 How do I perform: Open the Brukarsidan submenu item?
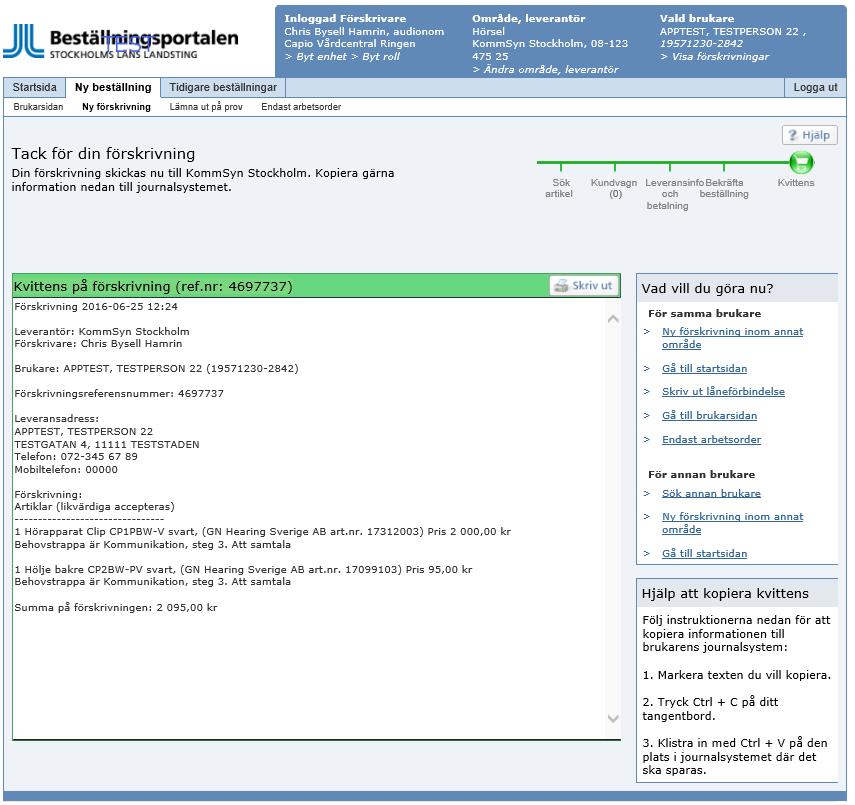(x=38, y=107)
